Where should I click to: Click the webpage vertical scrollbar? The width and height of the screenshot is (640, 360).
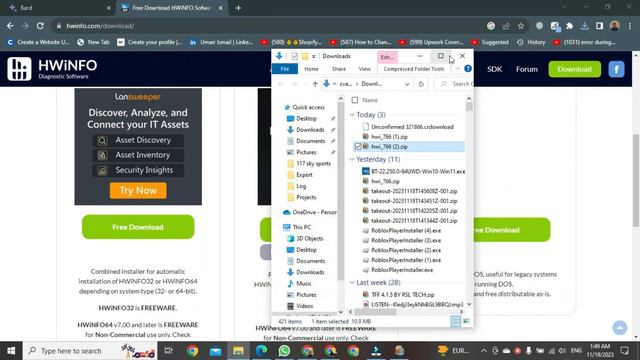[636, 180]
